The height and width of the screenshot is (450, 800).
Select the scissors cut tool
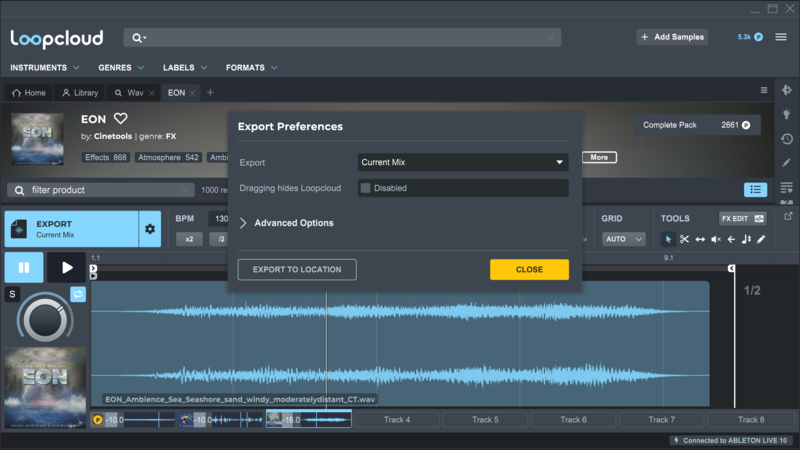(x=684, y=240)
